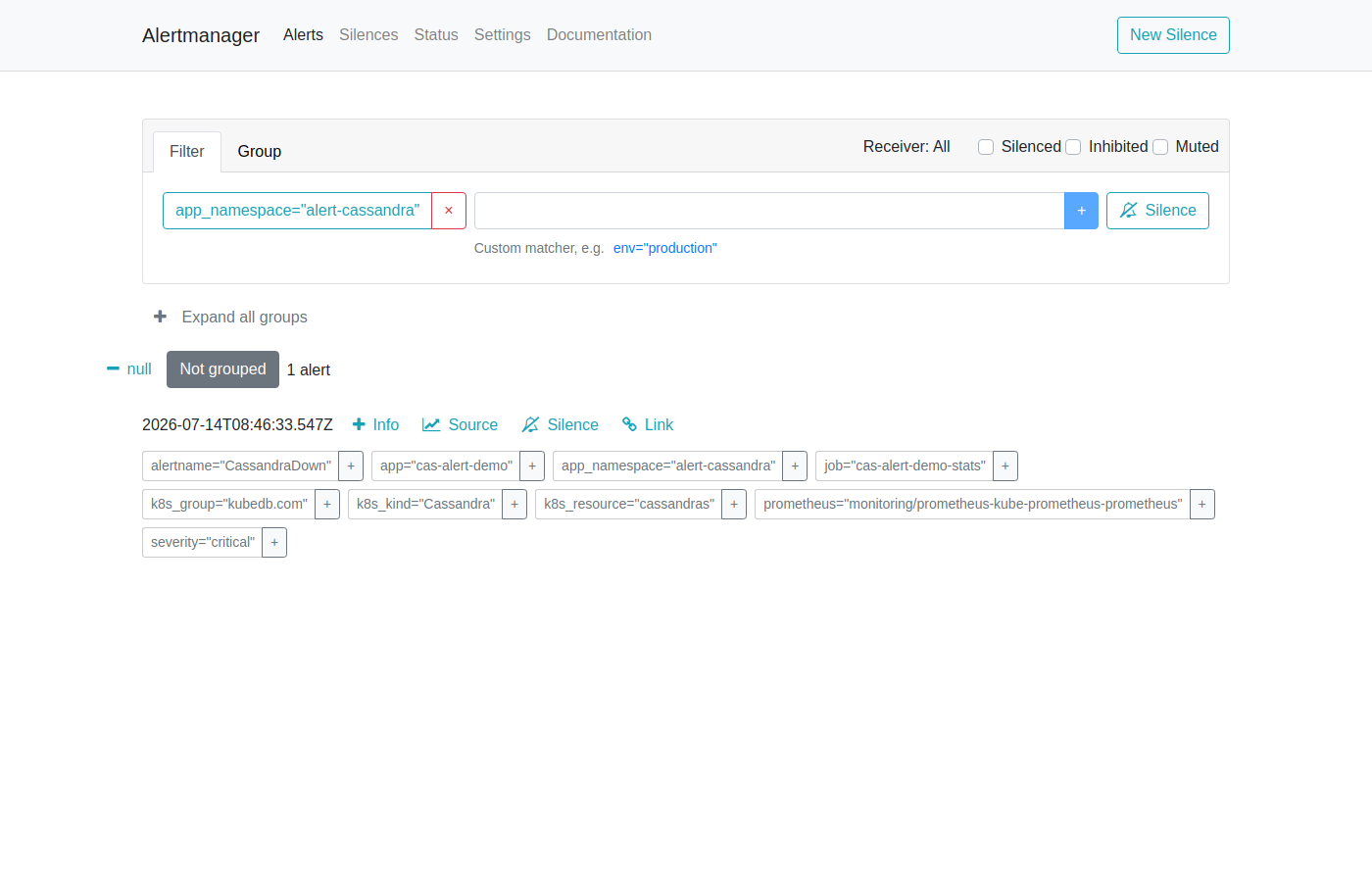Enable the Muted checkbox
Screen dimensions: 1372x882
[x=1160, y=147]
